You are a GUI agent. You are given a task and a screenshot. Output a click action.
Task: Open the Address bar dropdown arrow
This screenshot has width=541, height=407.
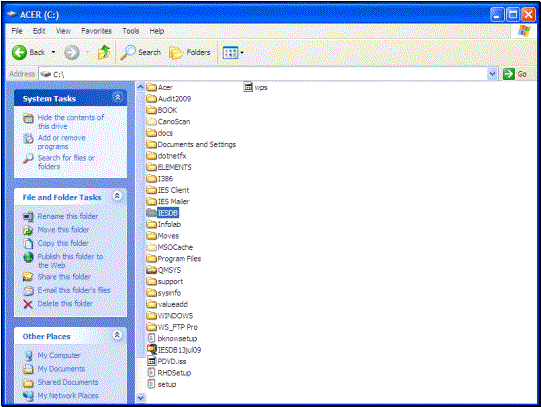[x=492, y=73]
